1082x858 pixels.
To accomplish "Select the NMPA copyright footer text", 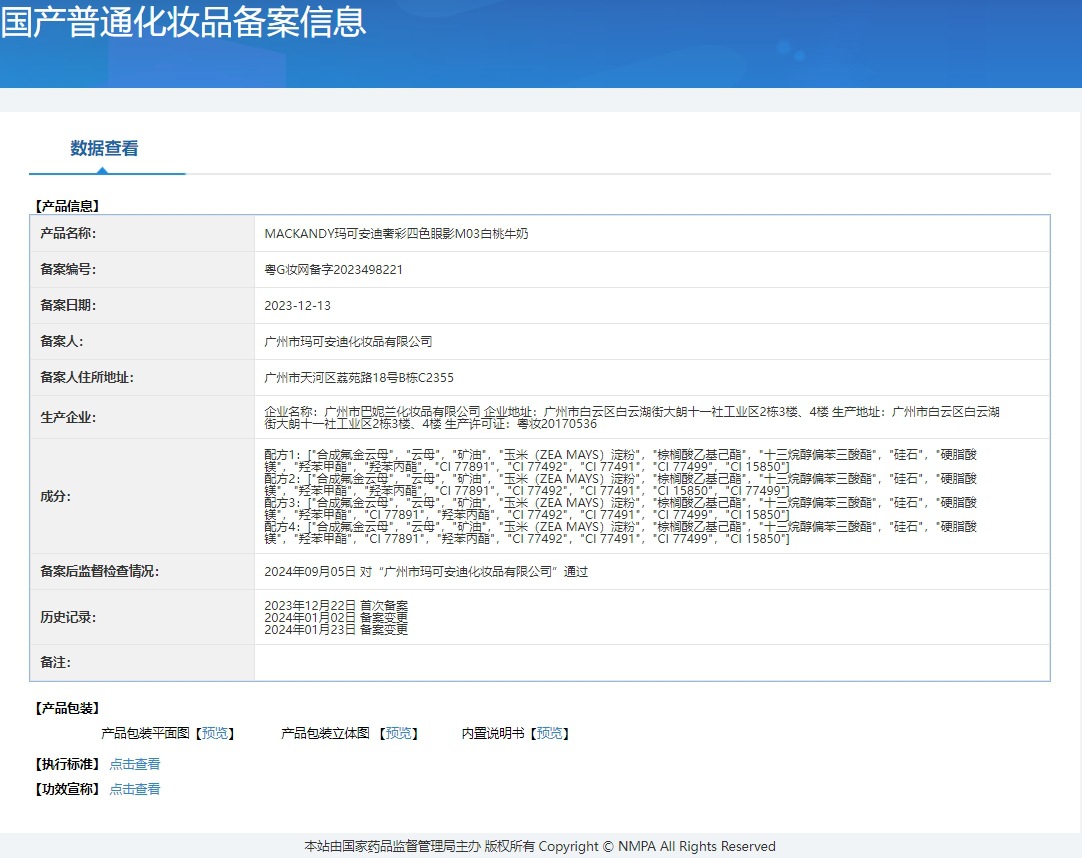I will [540, 846].
